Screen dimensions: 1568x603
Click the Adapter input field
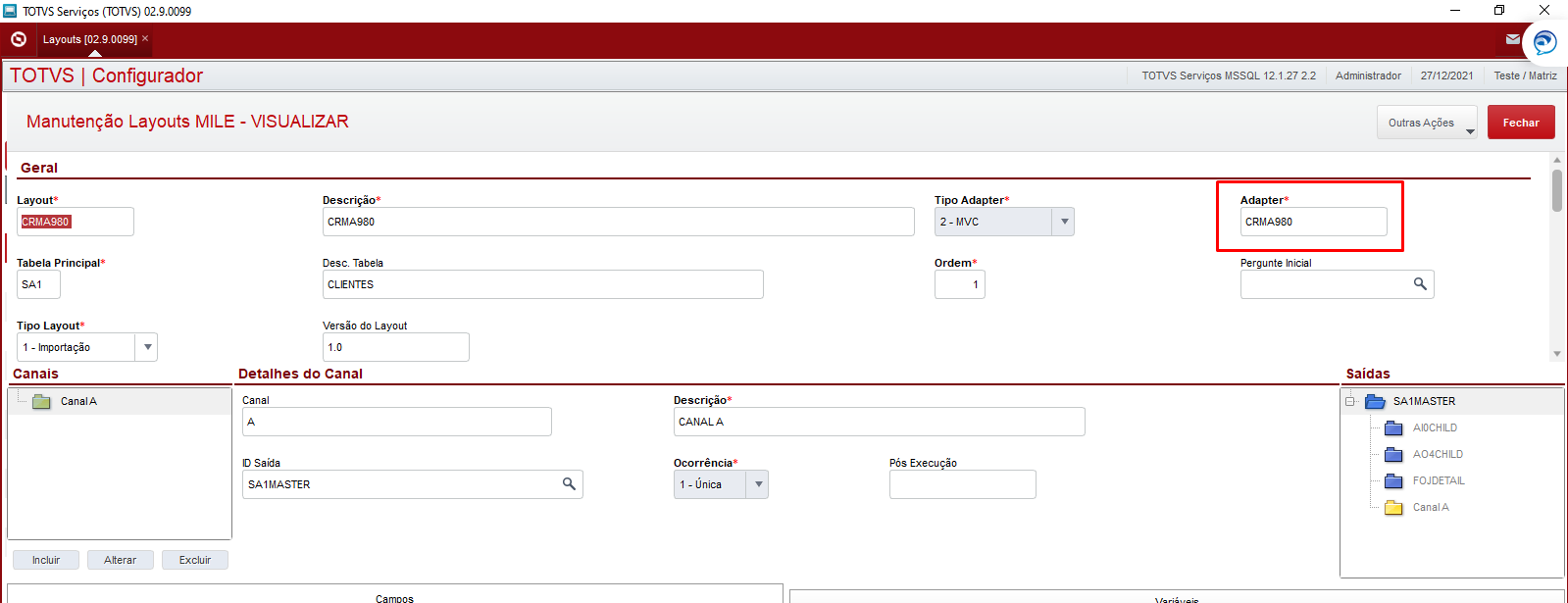click(1314, 222)
